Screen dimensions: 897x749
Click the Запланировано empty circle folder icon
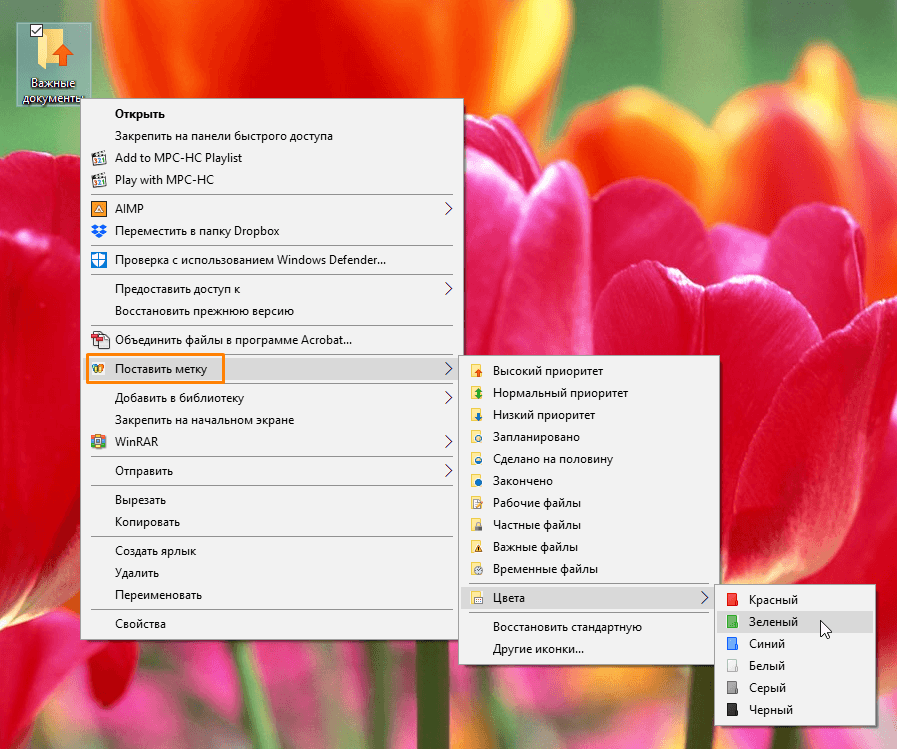(477, 437)
